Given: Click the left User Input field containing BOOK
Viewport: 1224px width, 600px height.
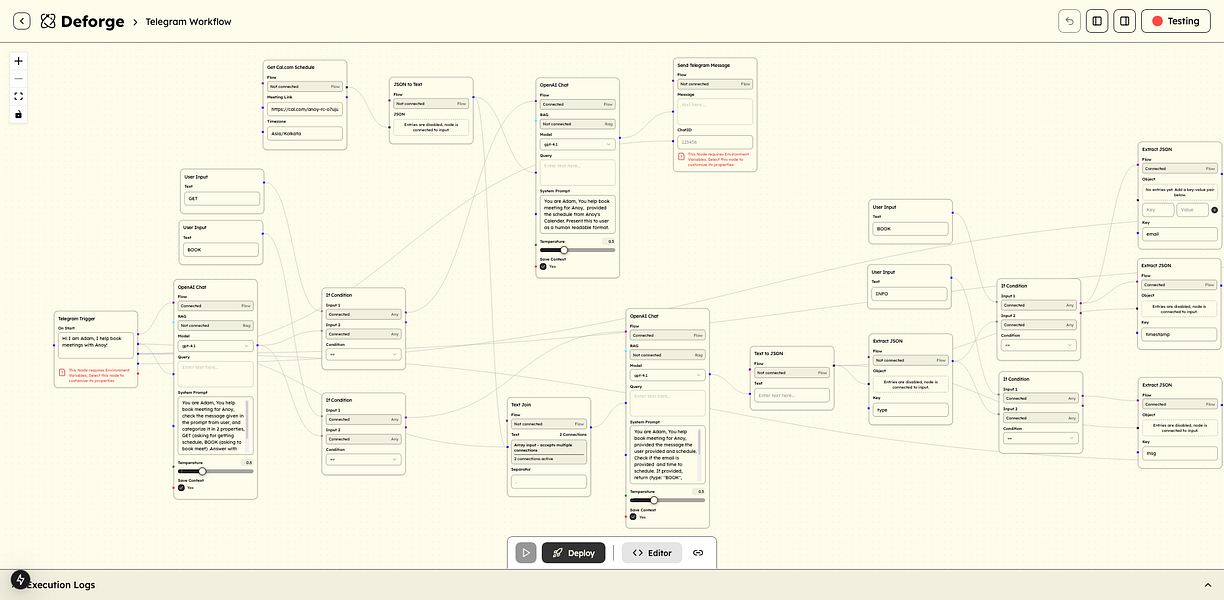Looking at the screenshot, I should (x=221, y=249).
